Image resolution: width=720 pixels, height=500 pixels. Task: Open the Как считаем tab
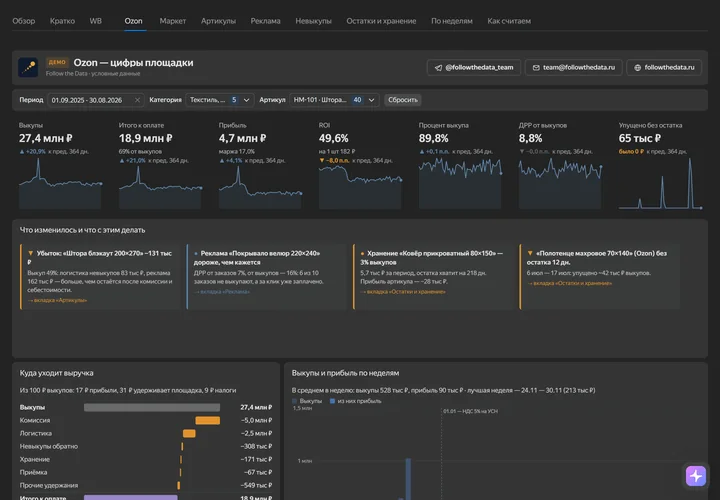pos(509,21)
